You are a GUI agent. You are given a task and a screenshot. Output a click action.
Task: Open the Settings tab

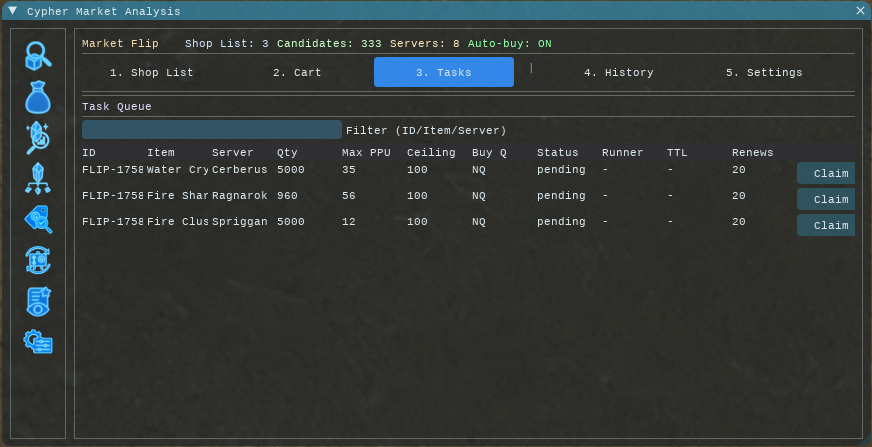click(x=764, y=73)
